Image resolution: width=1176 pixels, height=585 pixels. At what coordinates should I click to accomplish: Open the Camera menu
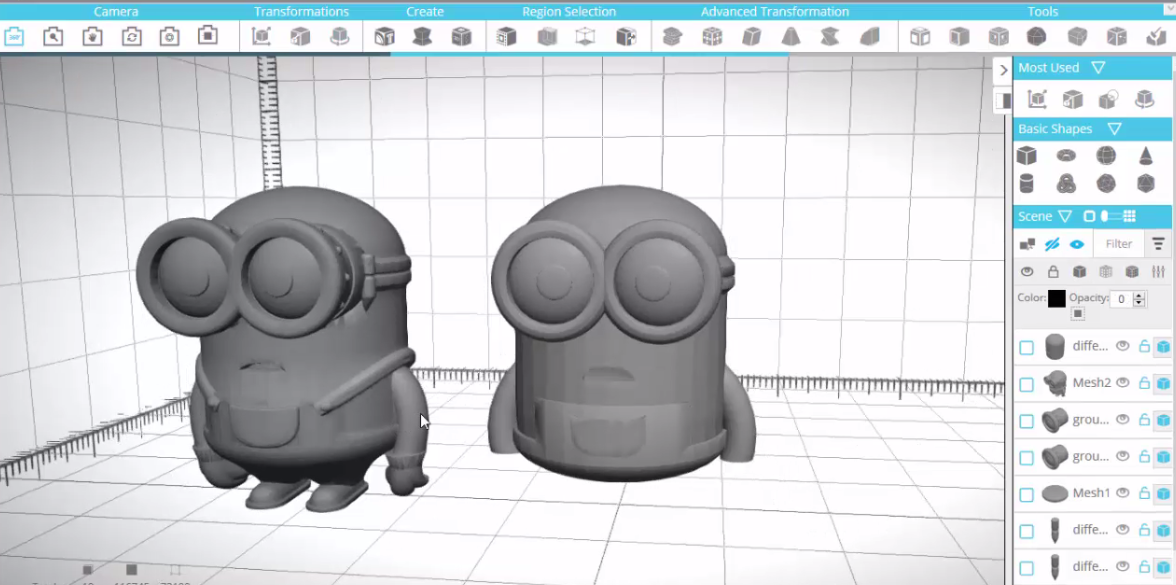click(x=116, y=11)
